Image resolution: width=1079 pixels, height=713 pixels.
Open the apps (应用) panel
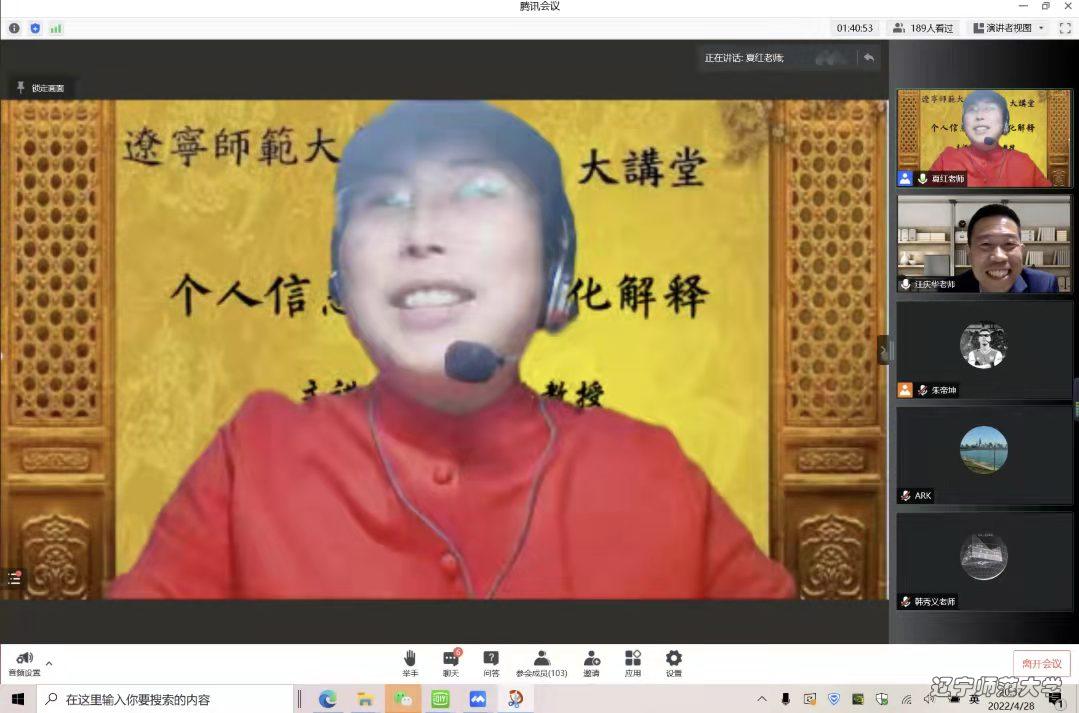[633, 661]
